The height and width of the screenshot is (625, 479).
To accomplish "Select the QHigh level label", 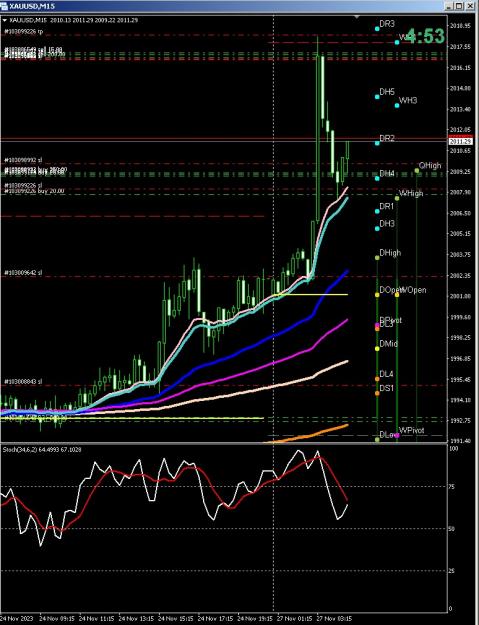I will pos(430,166).
